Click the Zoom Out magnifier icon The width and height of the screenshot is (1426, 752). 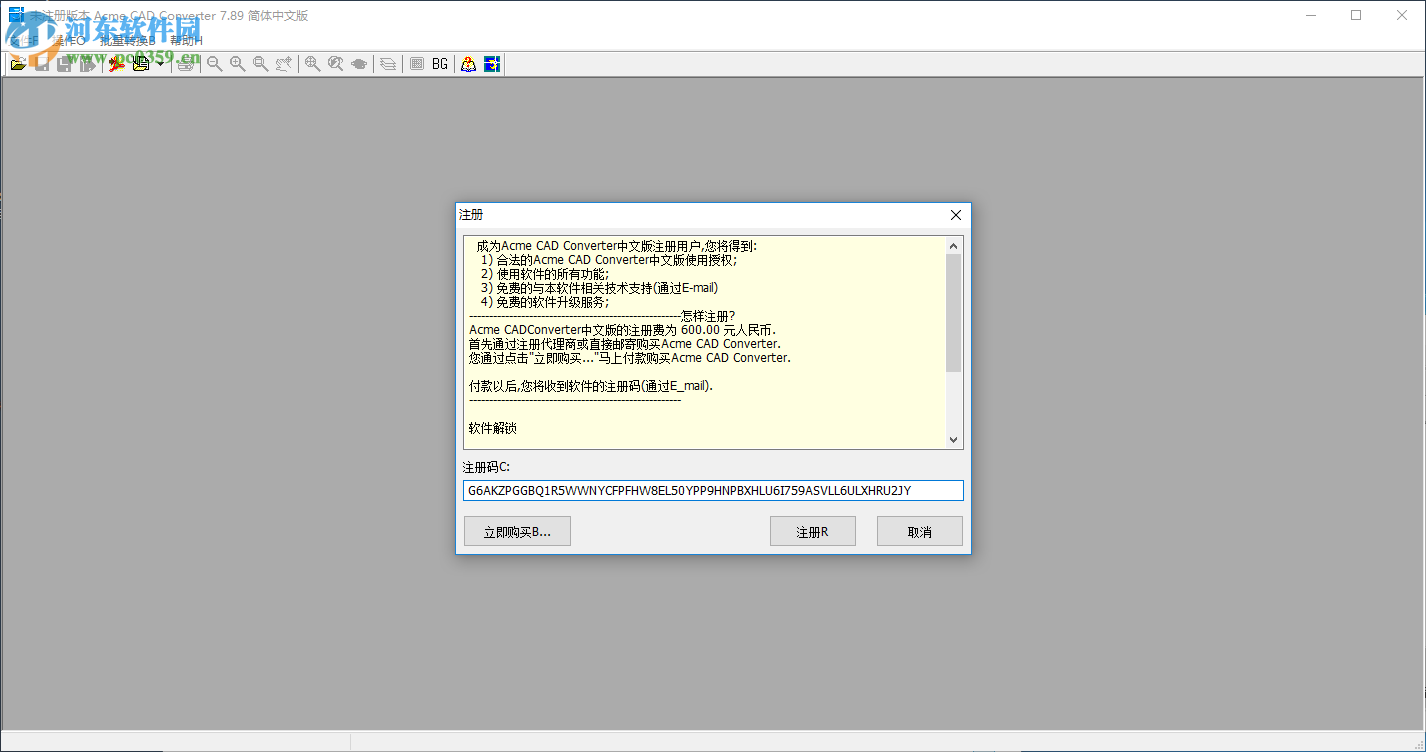(x=214, y=63)
